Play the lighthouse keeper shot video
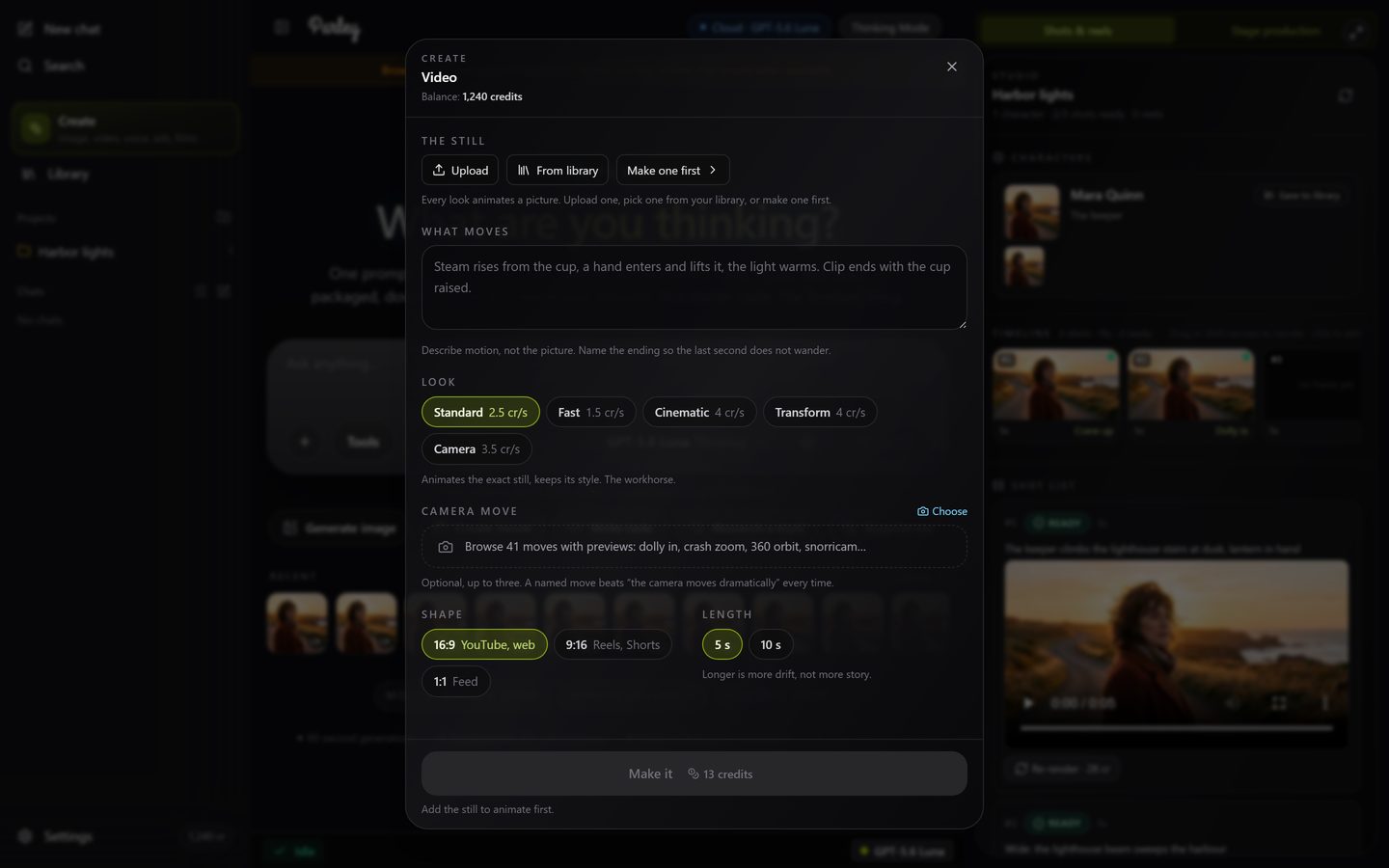This screenshot has height=868, width=1389. point(1028,703)
